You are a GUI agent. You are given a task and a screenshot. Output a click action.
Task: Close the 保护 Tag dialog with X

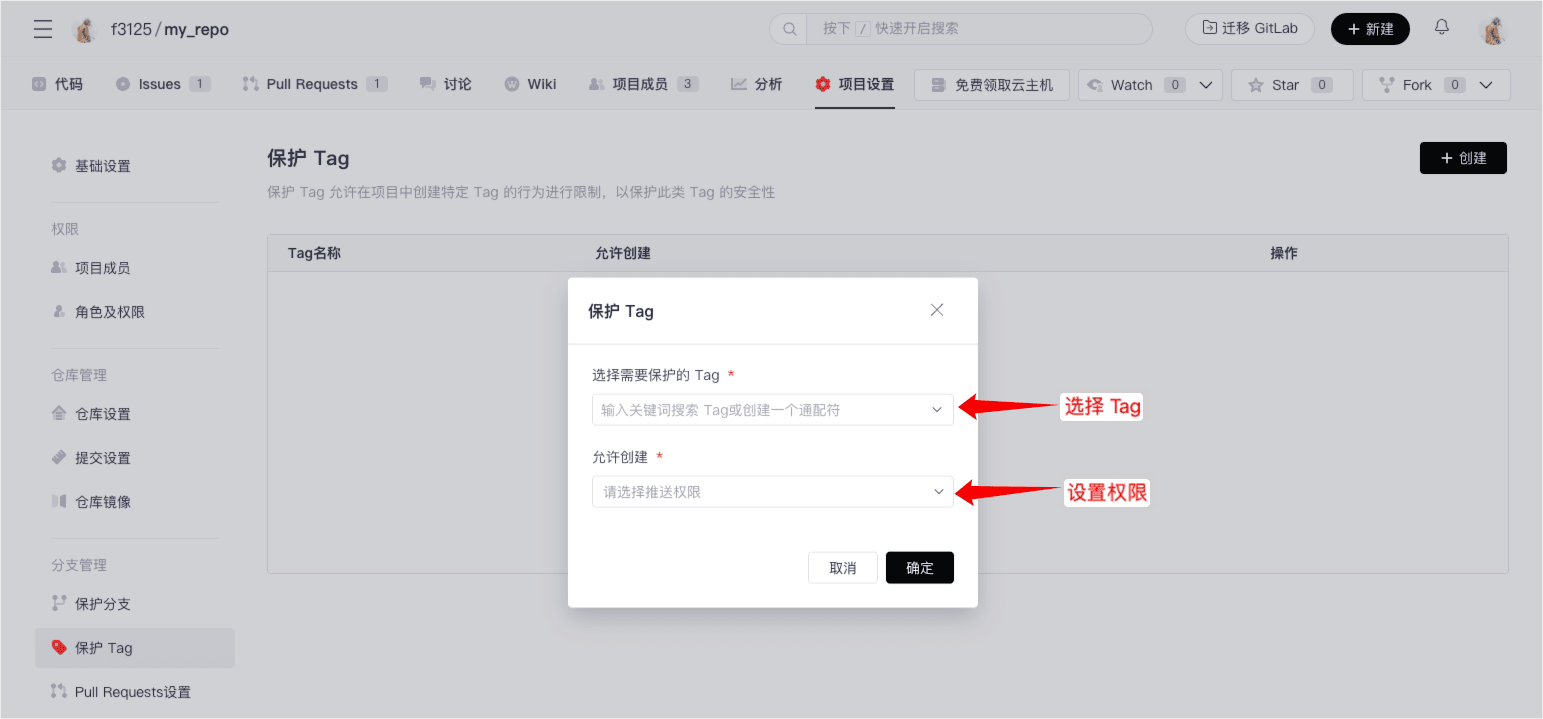point(937,310)
